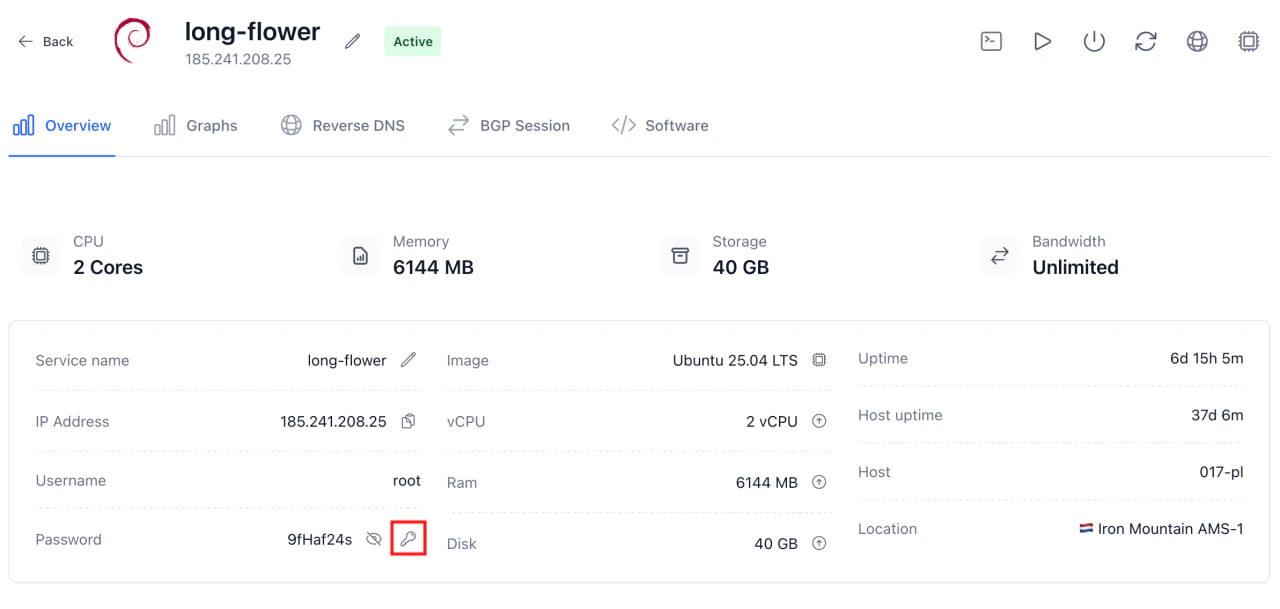Go back using the Back arrow

pyautogui.click(x=45, y=41)
